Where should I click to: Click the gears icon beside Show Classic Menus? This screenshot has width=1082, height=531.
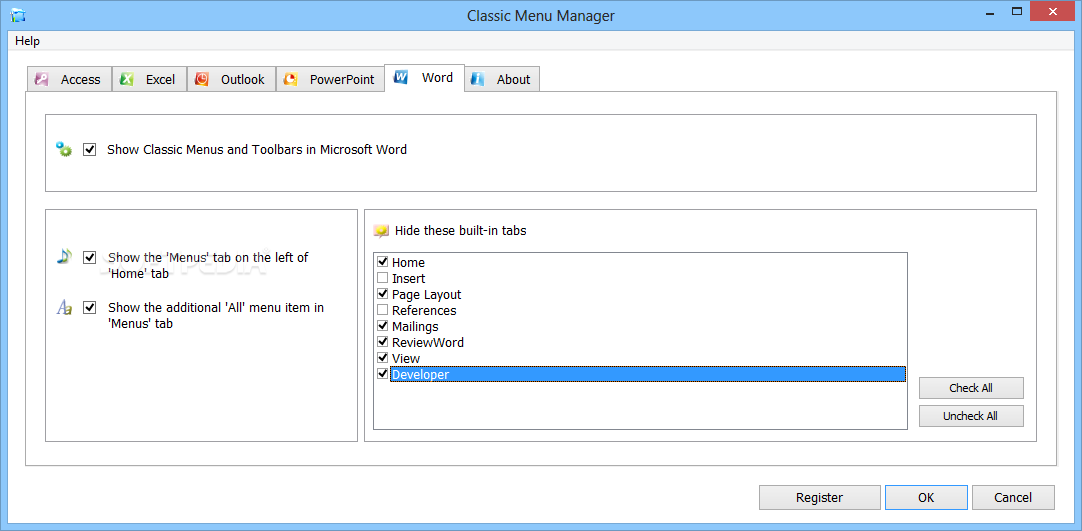pos(64,149)
